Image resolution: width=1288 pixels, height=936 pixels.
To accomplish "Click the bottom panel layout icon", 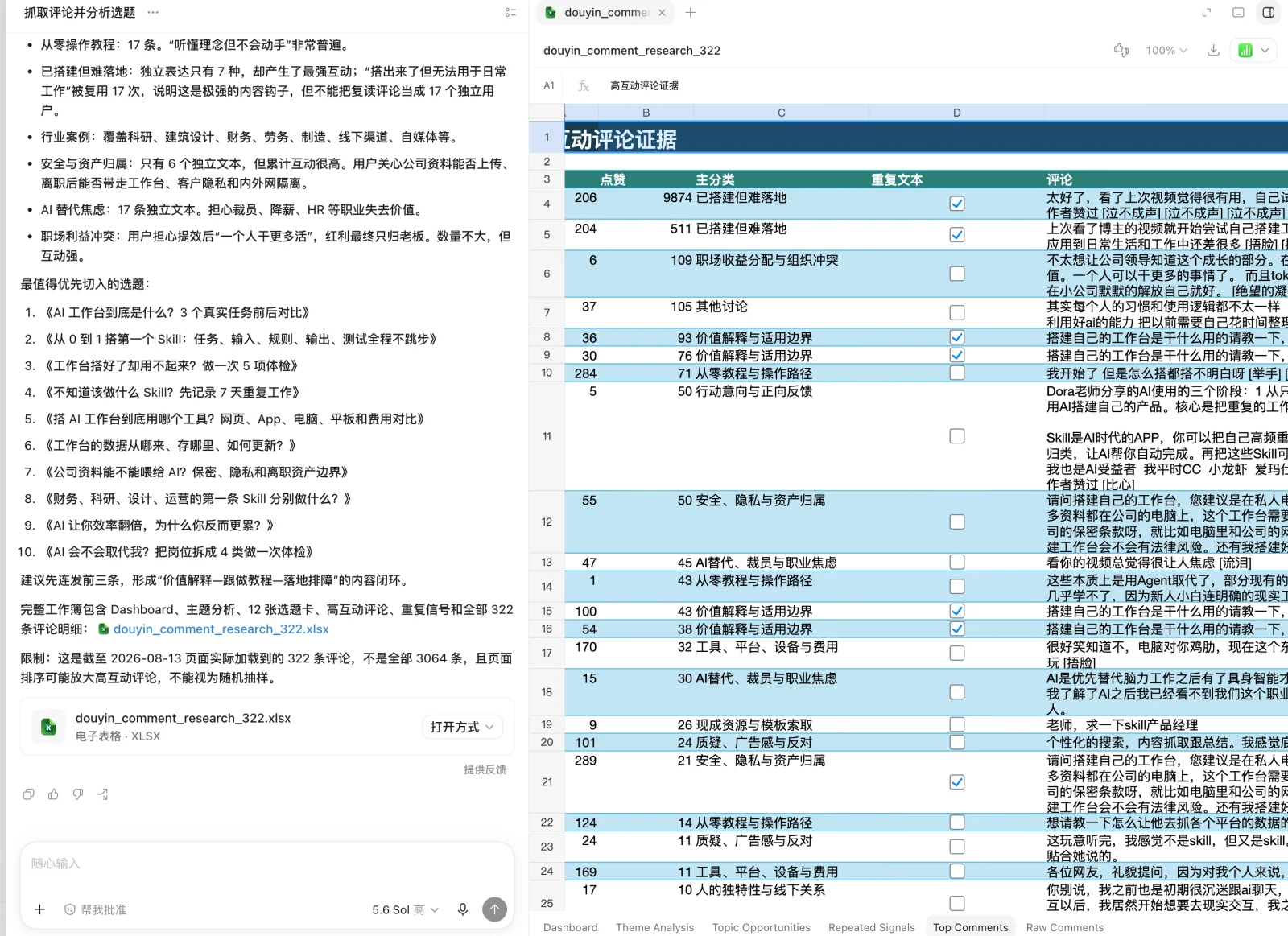I will [1238, 13].
